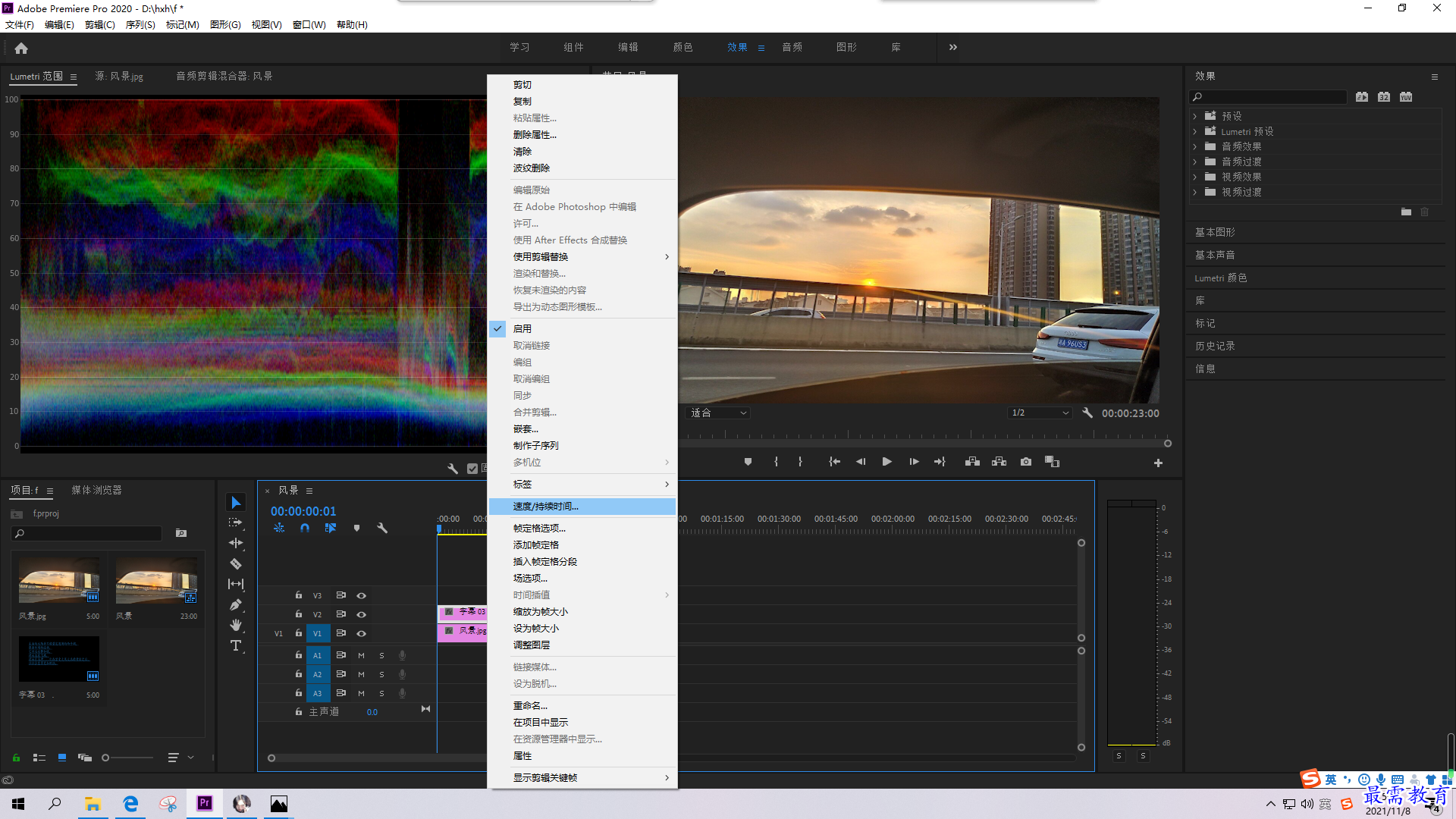The image size is (1456, 819).
Task: Select the Hand tool
Action: coord(236,625)
